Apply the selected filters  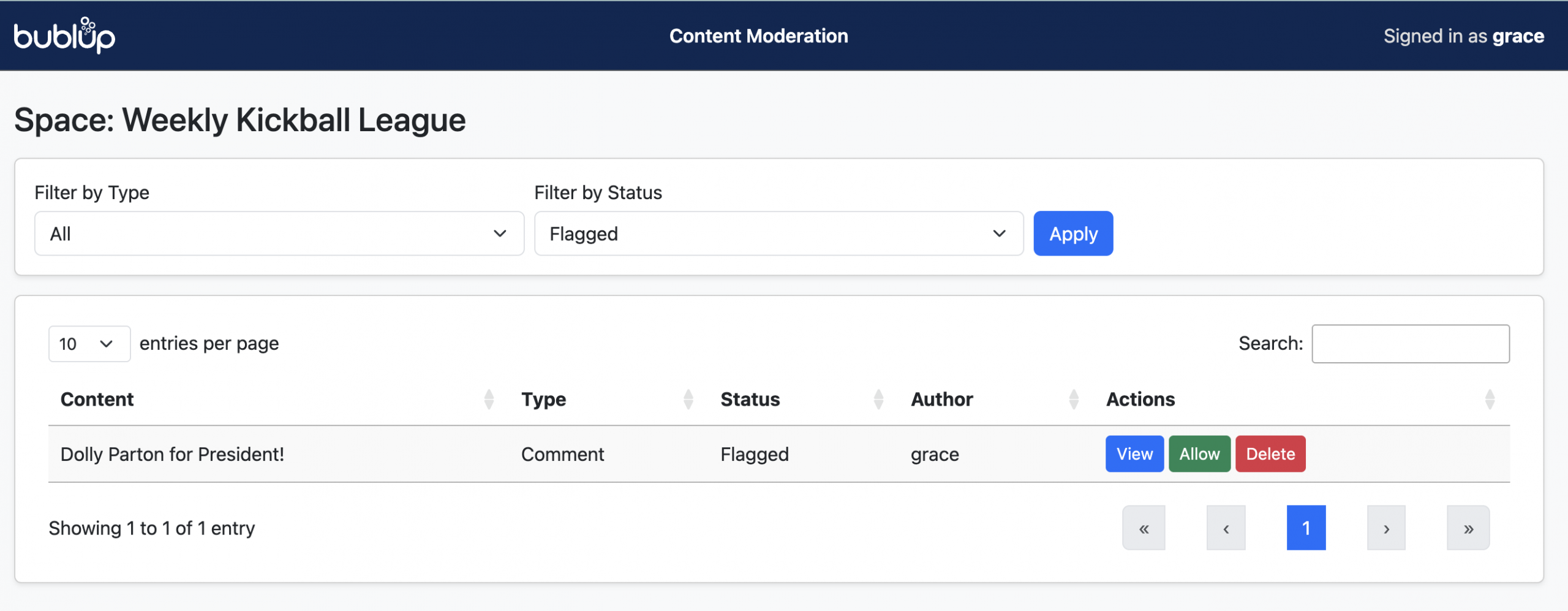(1073, 233)
